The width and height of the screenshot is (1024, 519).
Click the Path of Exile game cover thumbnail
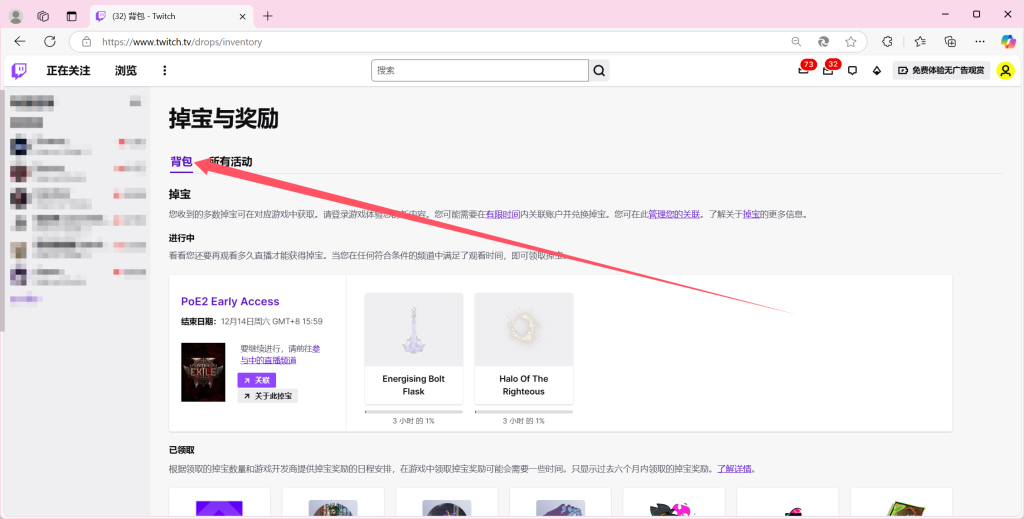(203, 372)
